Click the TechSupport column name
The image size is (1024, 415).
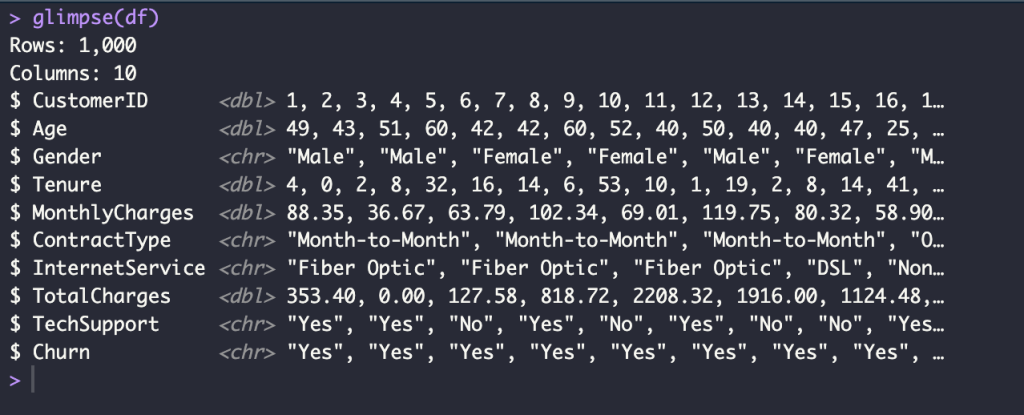(x=96, y=324)
